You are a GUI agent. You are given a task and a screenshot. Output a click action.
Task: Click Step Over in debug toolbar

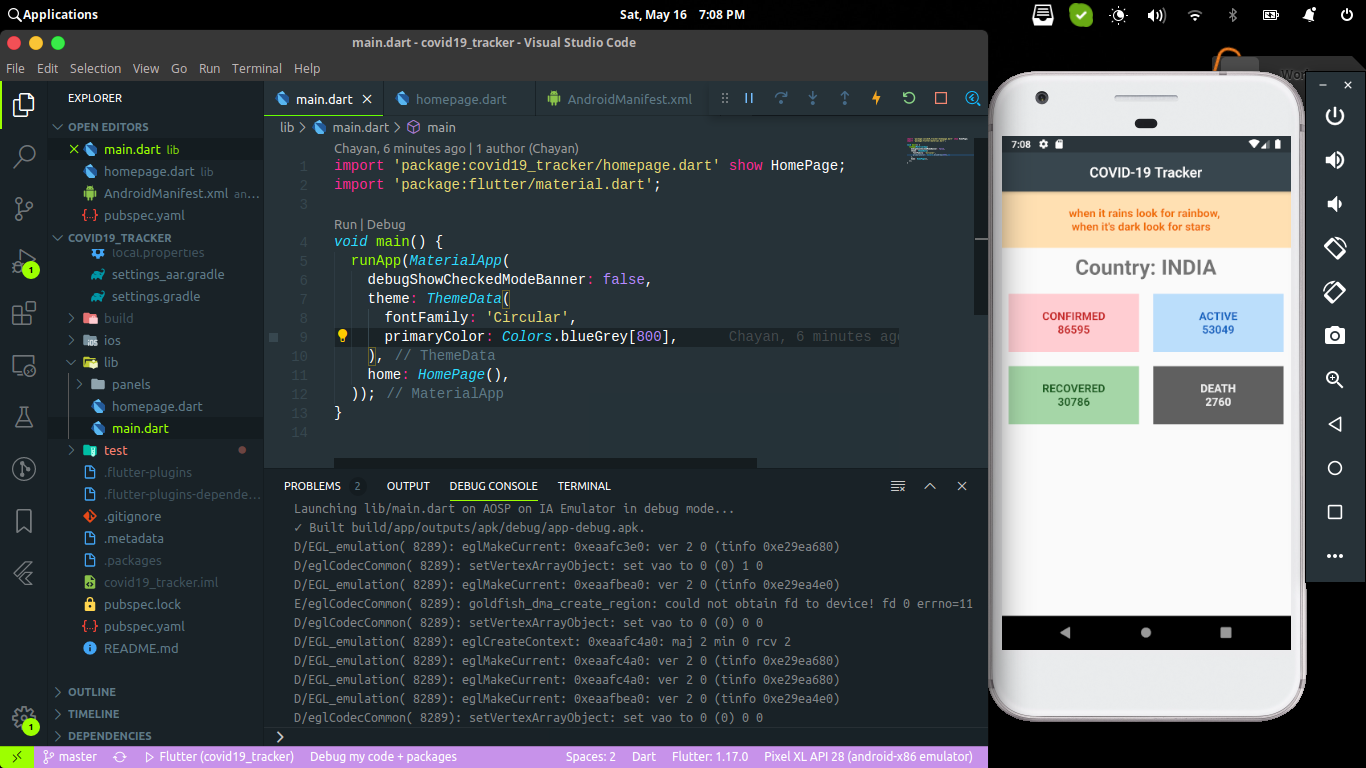781,98
